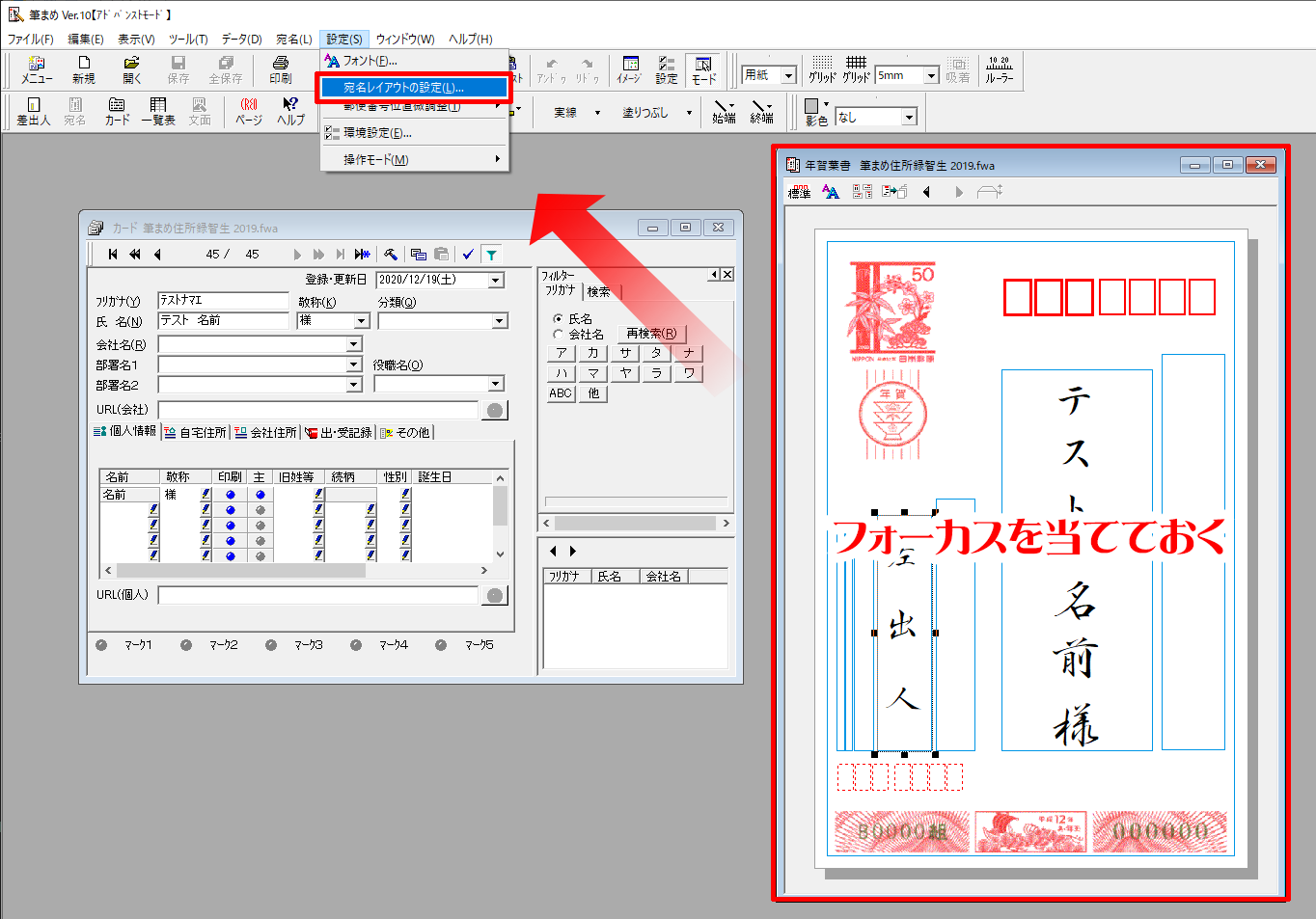Click previous triangle in 年賀葉書 window
Image resolution: width=1316 pixels, height=919 pixels.
tap(926, 192)
